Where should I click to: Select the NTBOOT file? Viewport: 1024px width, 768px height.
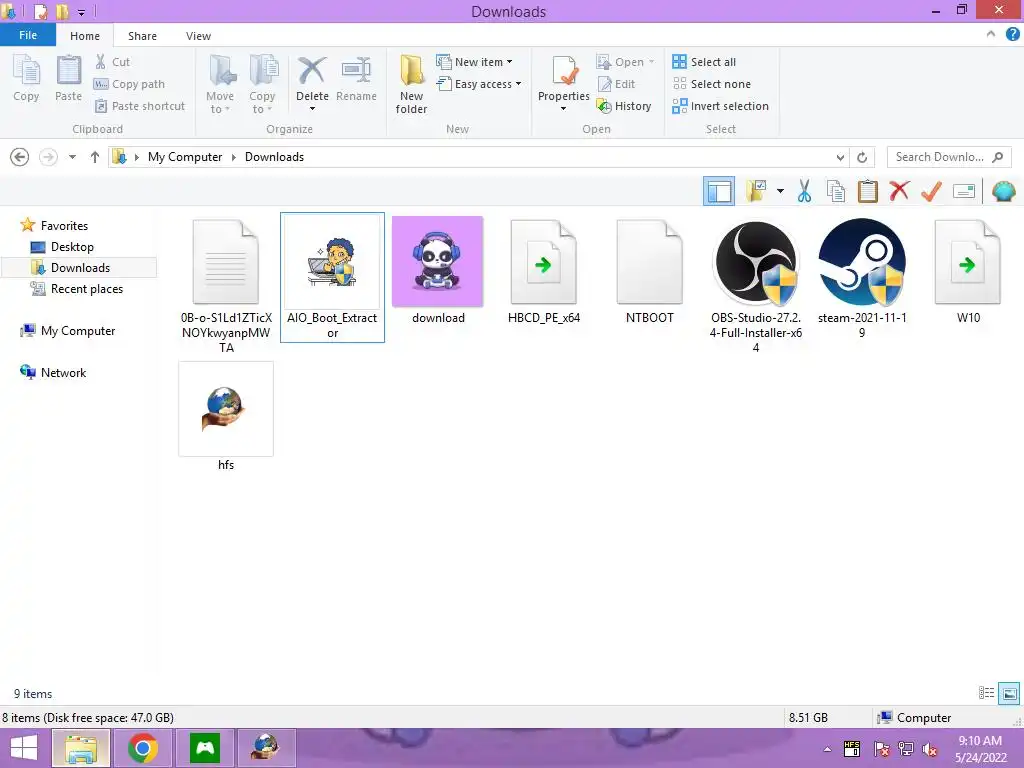(x=650, y=272)
